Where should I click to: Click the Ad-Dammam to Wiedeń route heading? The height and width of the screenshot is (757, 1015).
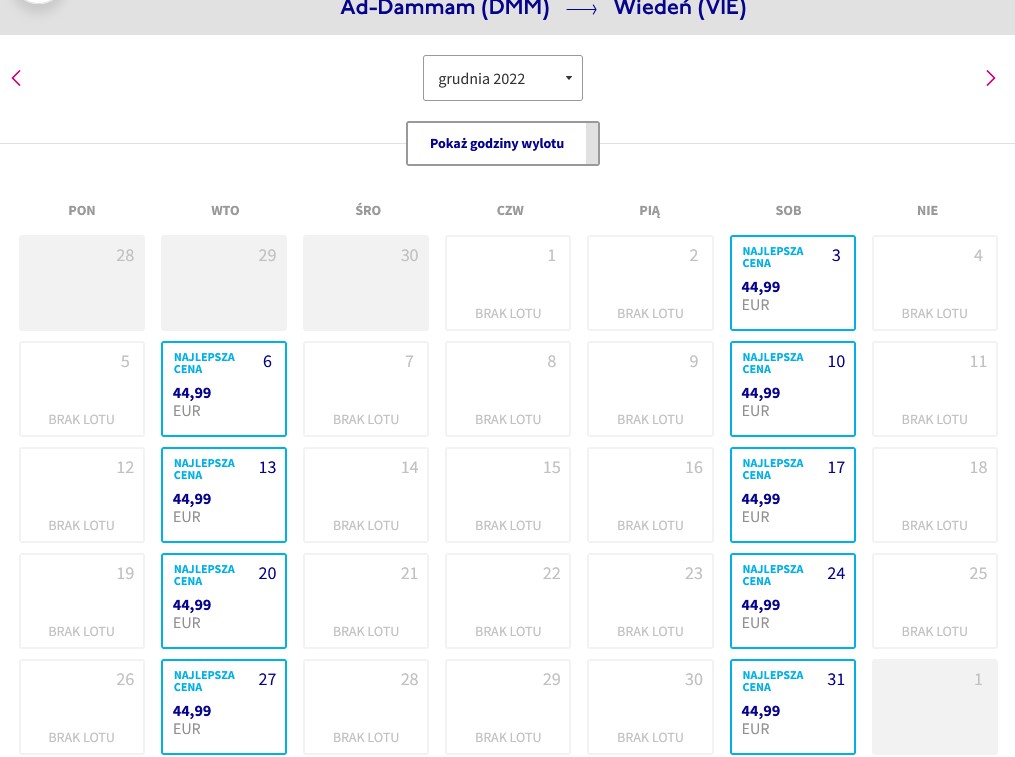point(544,8)
